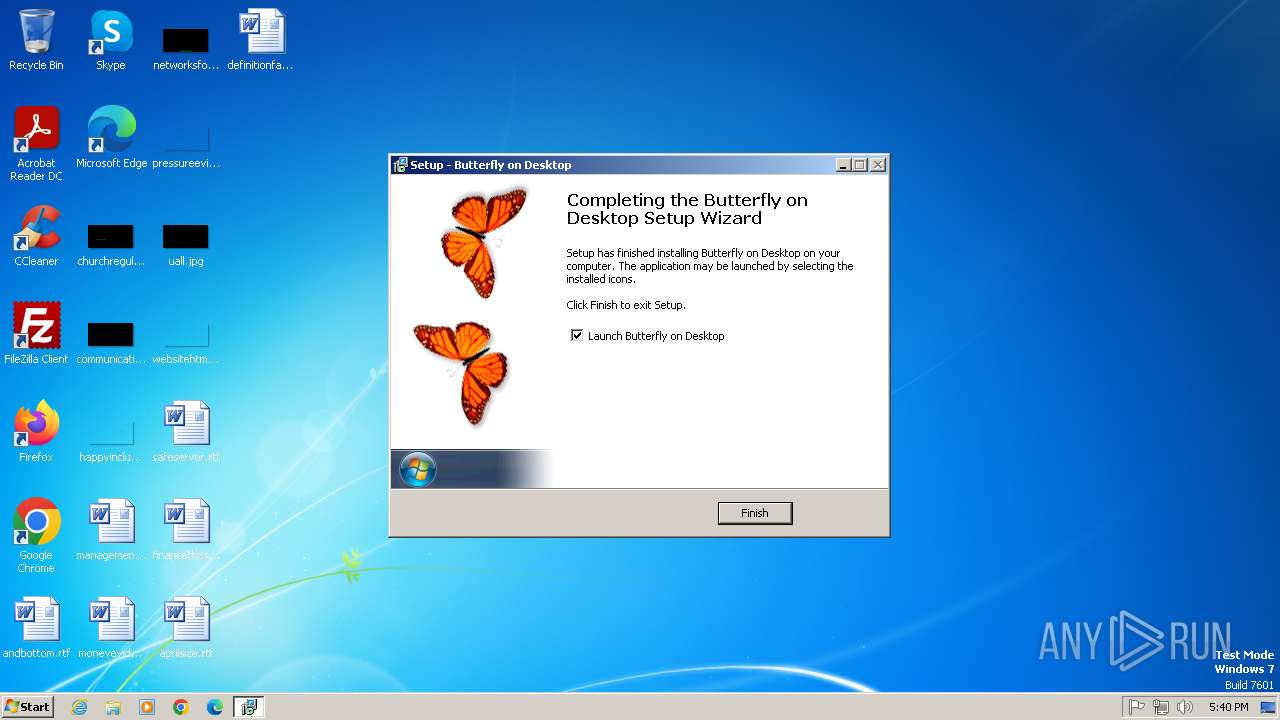Image resolution: width=1280 pixels, height=720 pixels.
Task: Launch Chrome from the taskbar
Action: point(181,707)
